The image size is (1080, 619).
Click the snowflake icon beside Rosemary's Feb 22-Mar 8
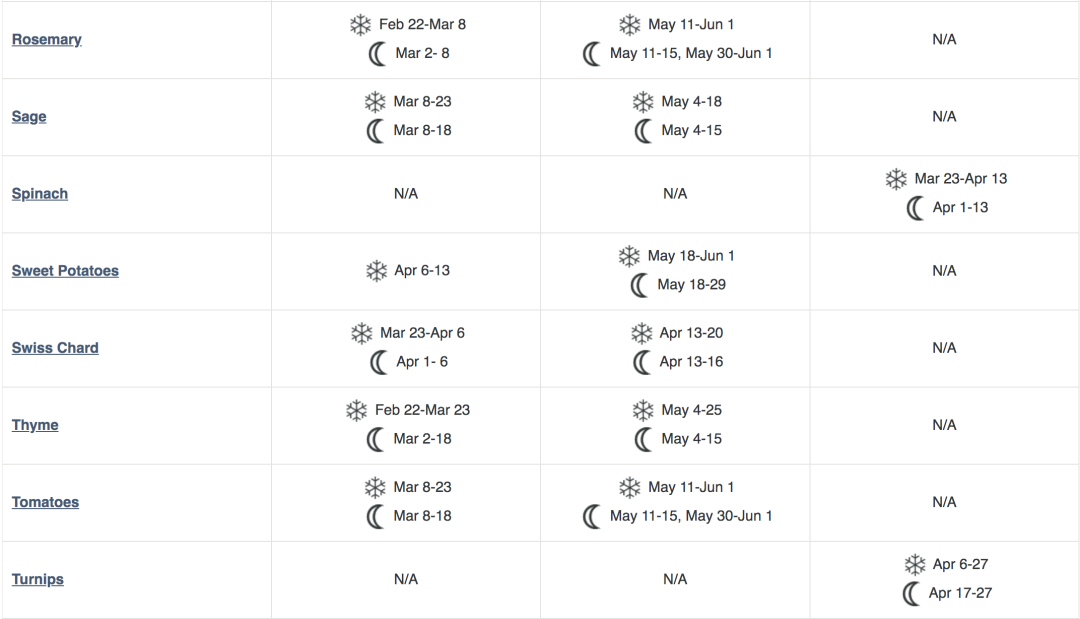361,25
